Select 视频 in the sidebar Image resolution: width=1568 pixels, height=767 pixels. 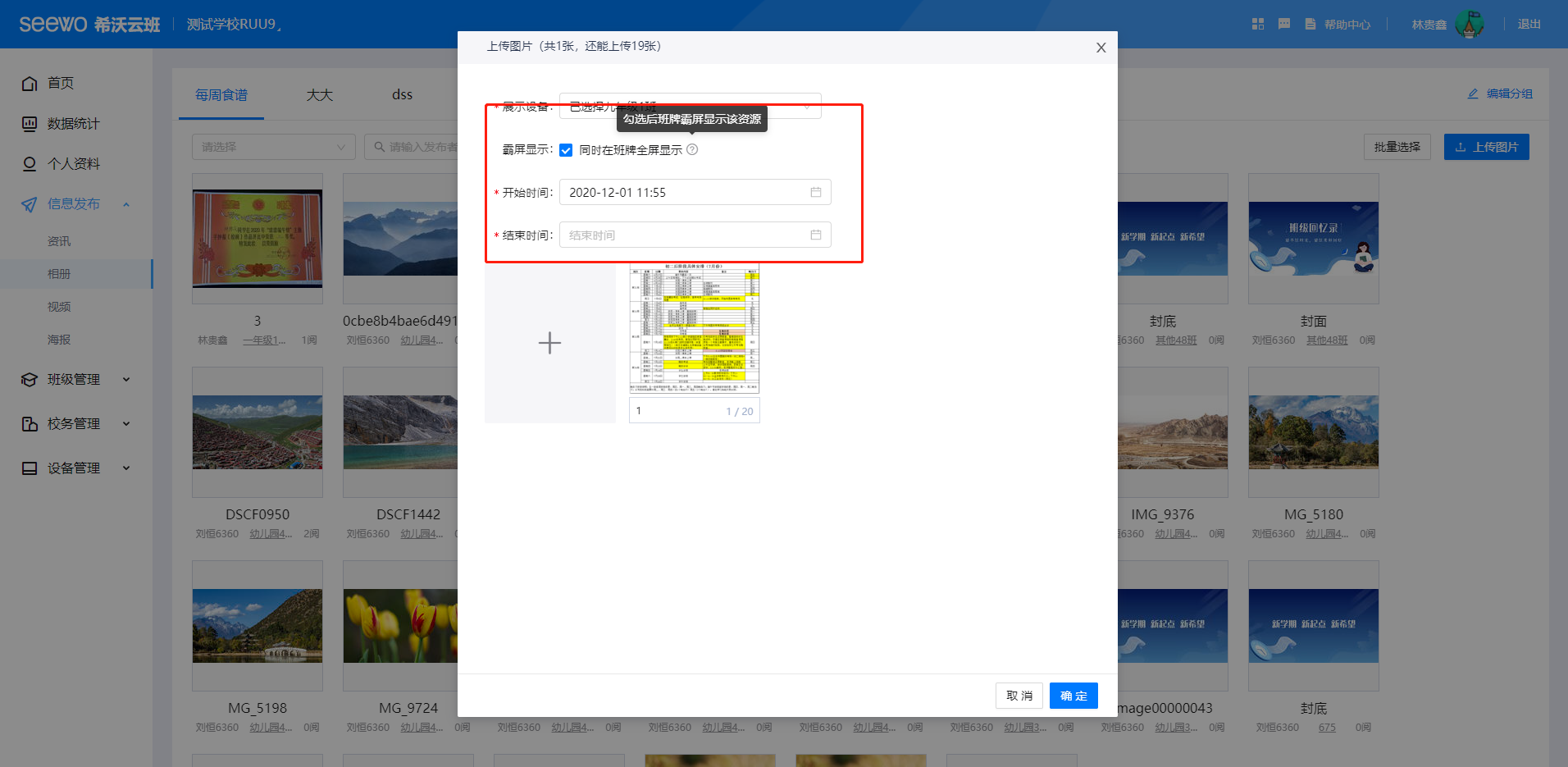tap(59, 307)
